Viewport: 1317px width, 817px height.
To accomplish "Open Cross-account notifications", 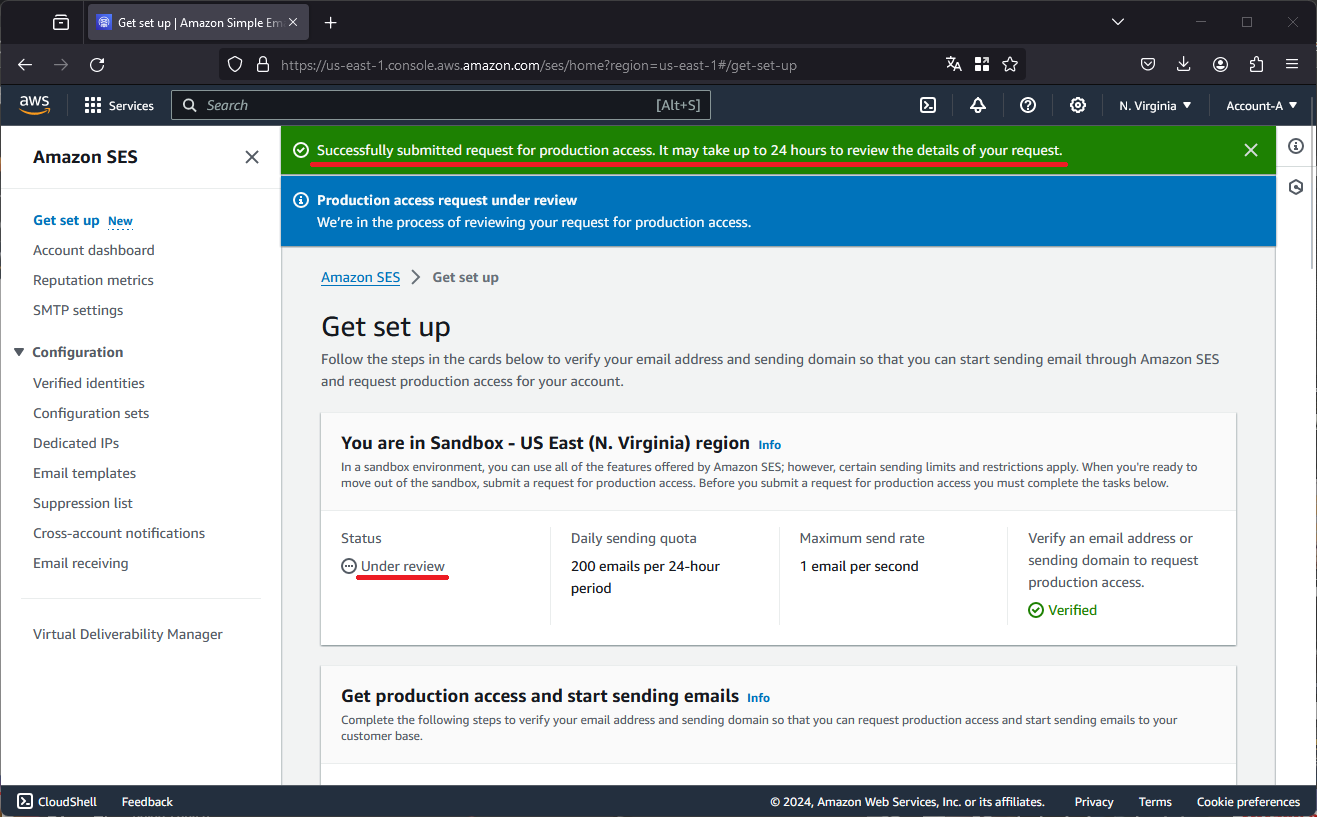I will pyautogui.click(x=119, y=533).
